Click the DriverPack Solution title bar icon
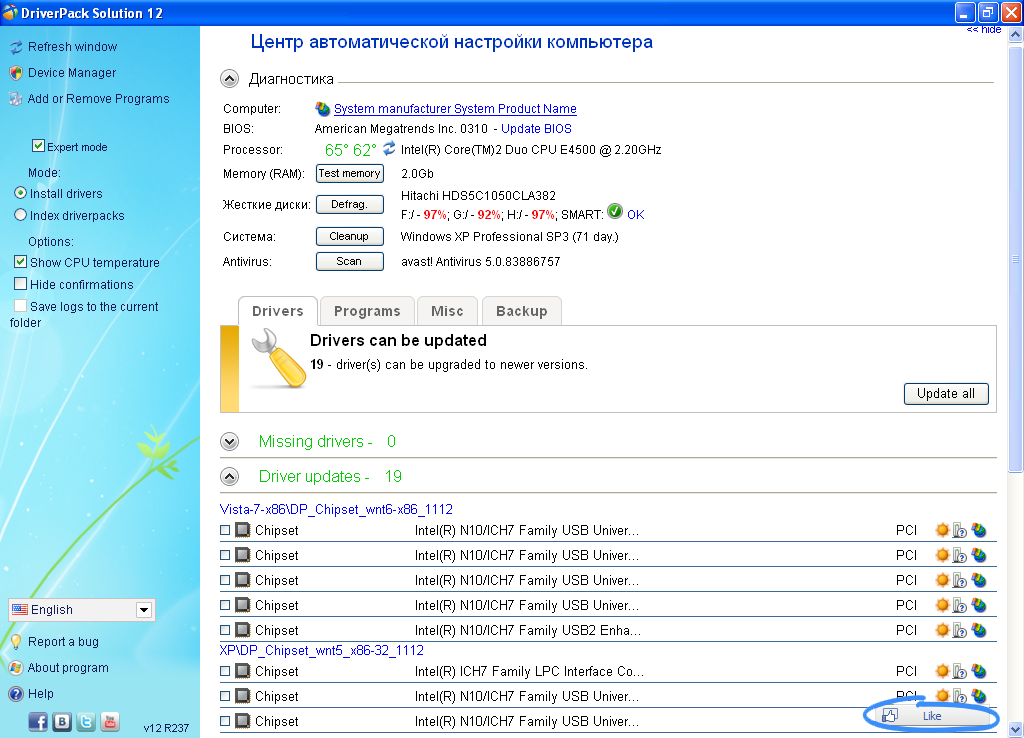The height and width of the screenshot is (738, 1024). pos(10,12)
